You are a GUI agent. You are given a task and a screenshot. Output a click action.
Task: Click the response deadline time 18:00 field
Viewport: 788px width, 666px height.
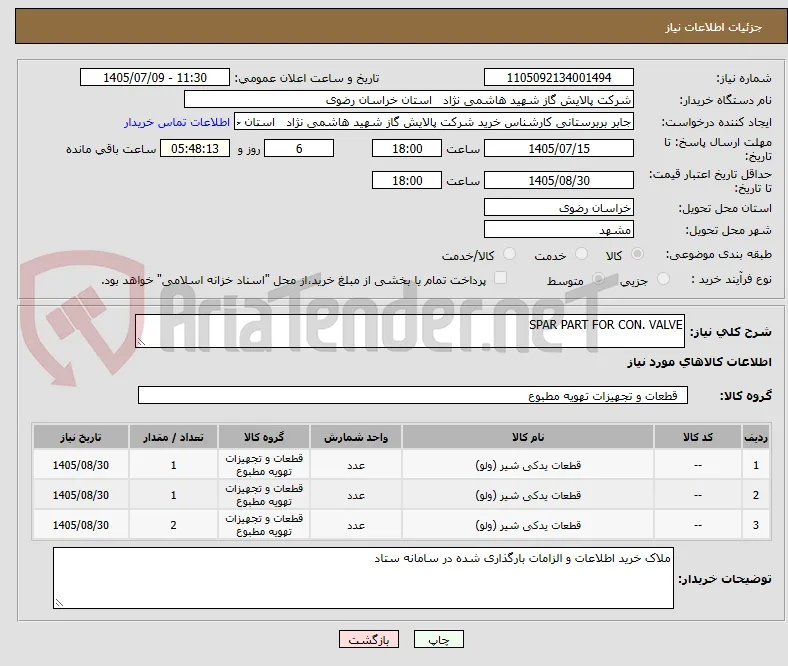[407, 148]
